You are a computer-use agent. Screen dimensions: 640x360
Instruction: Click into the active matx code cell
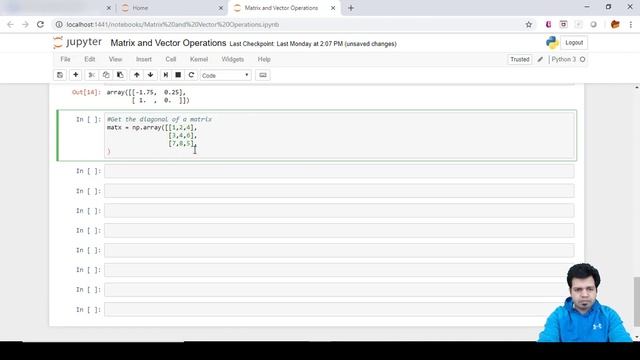tap(339, 136)
